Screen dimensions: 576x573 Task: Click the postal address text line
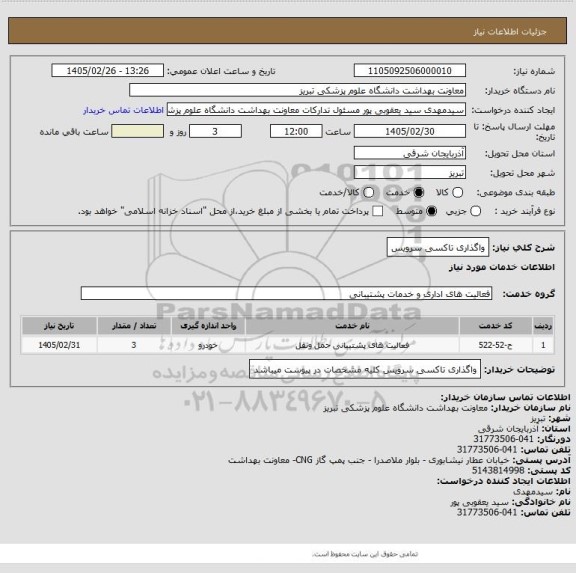(369, 460)
